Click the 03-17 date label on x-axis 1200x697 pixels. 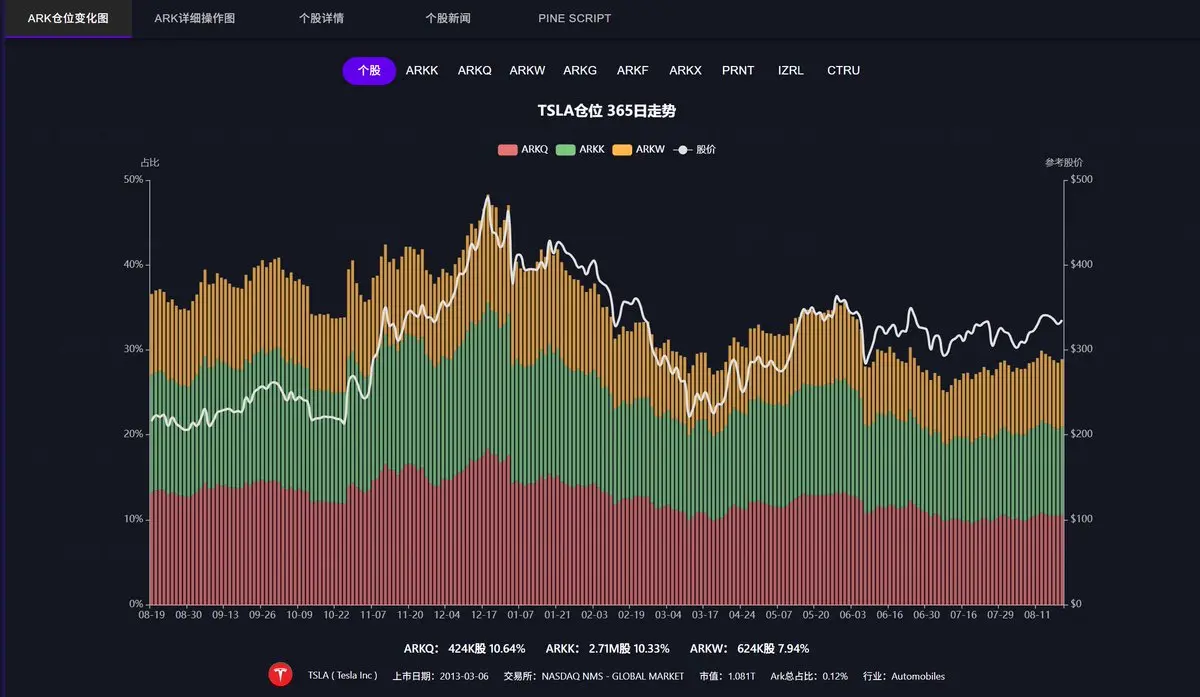coord(705,615)
